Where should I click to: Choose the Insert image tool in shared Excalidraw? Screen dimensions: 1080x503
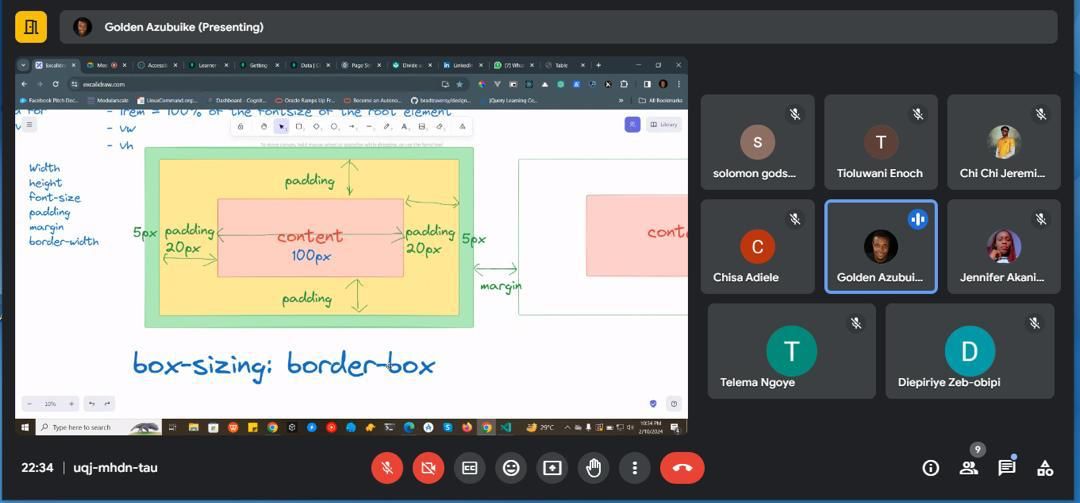[x=422, y=127]
